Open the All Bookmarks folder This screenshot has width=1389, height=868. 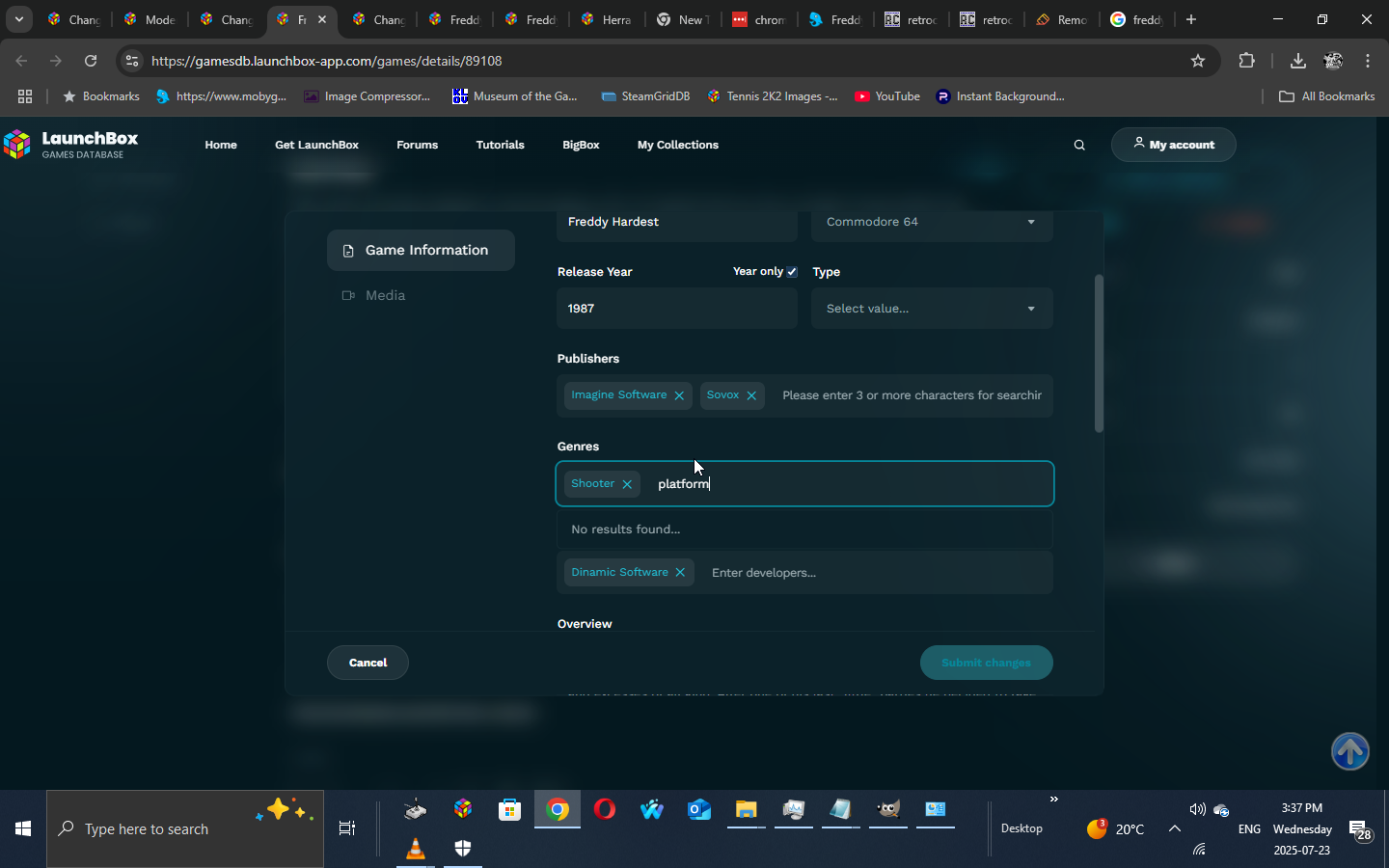(x=1326, y=96)
